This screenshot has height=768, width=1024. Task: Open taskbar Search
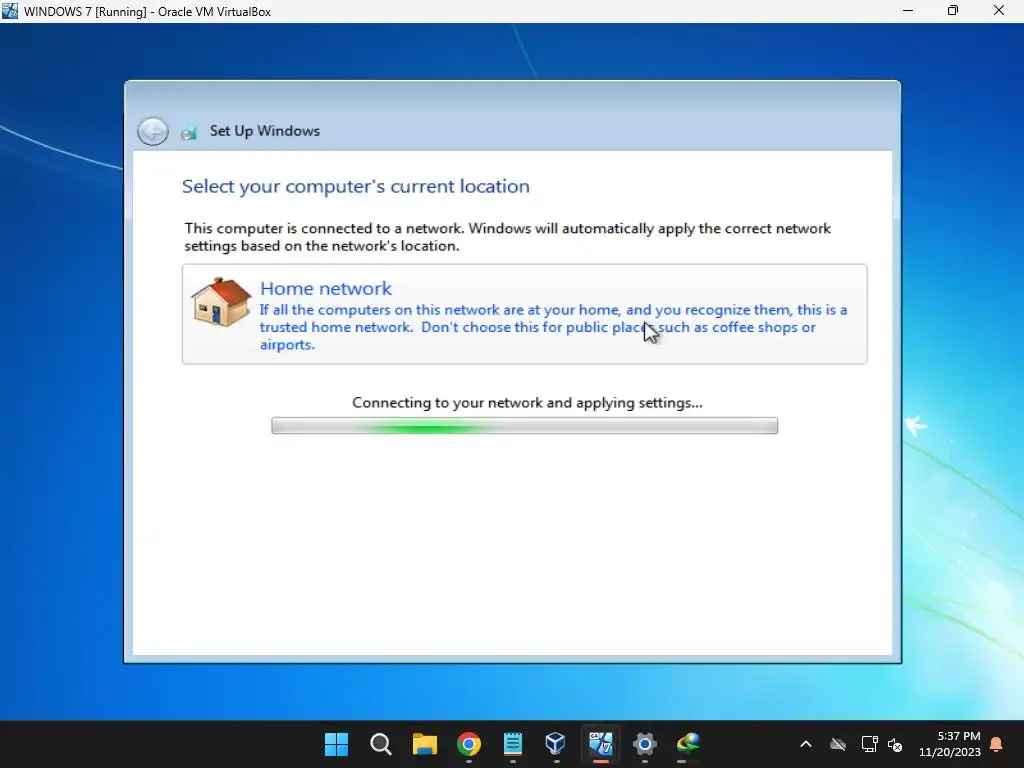pos(380,744)
